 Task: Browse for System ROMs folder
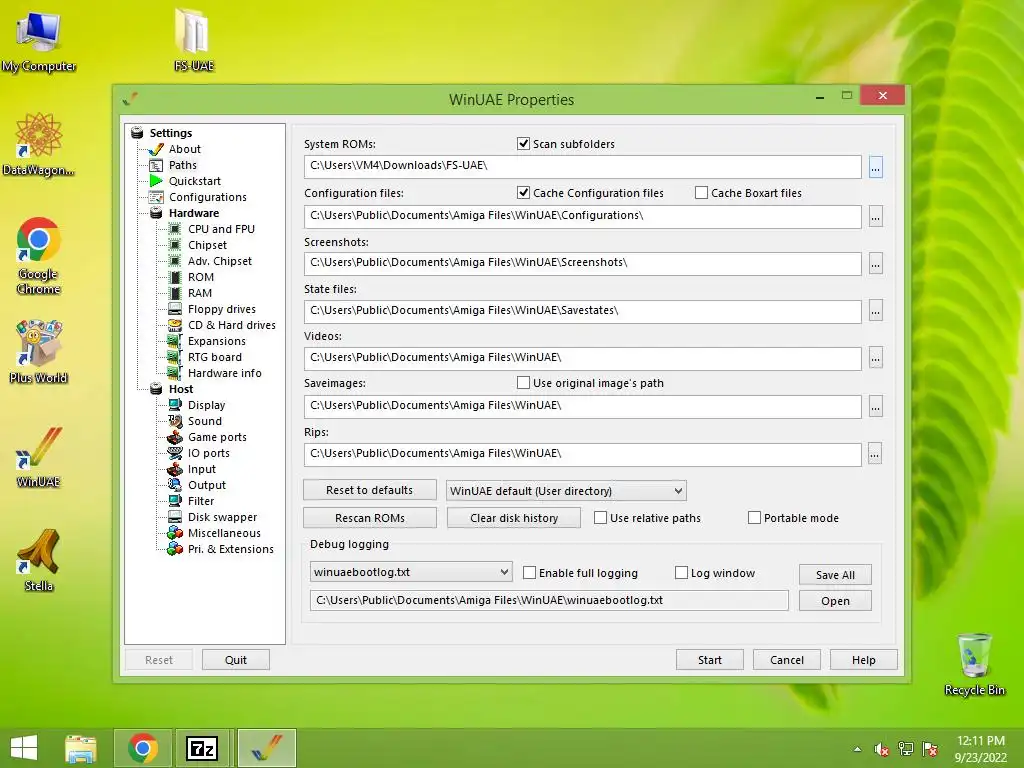[876, 167]
